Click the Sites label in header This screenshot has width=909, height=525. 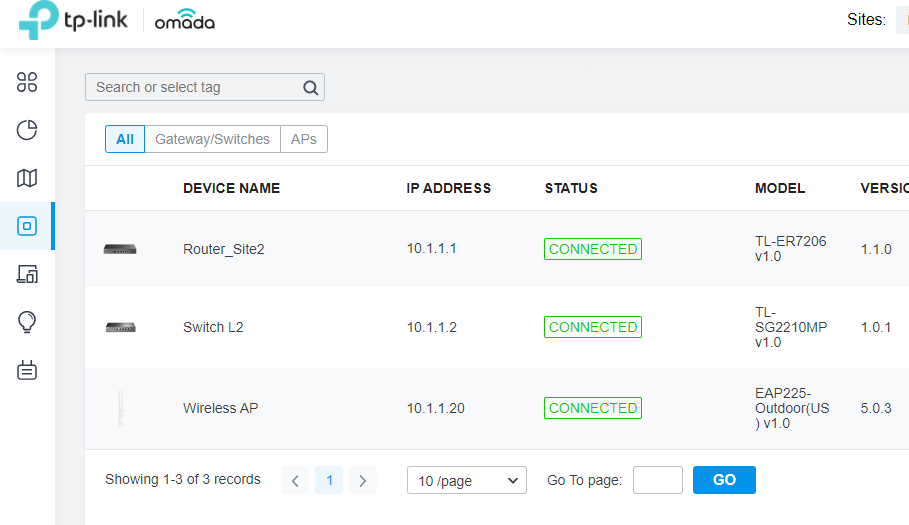pyautogui.click(x=866, y=20)
